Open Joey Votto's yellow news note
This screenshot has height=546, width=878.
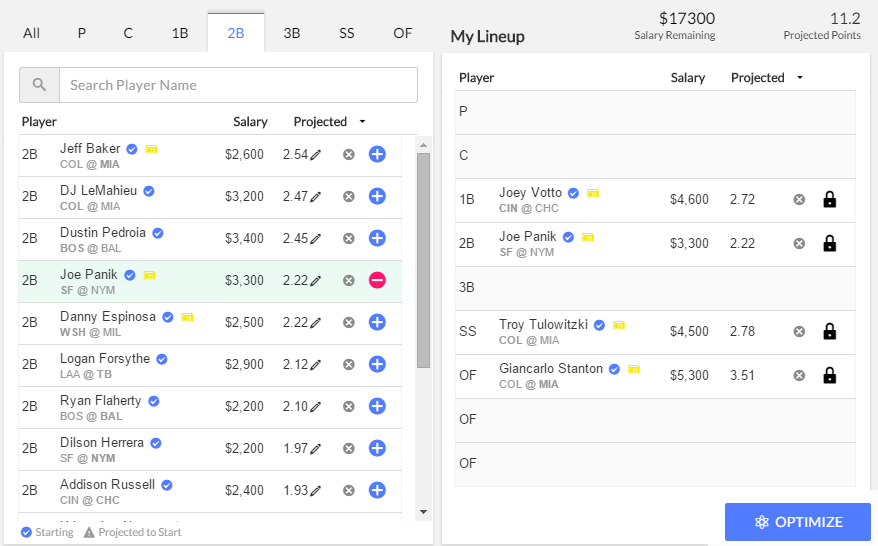(592, 193)
